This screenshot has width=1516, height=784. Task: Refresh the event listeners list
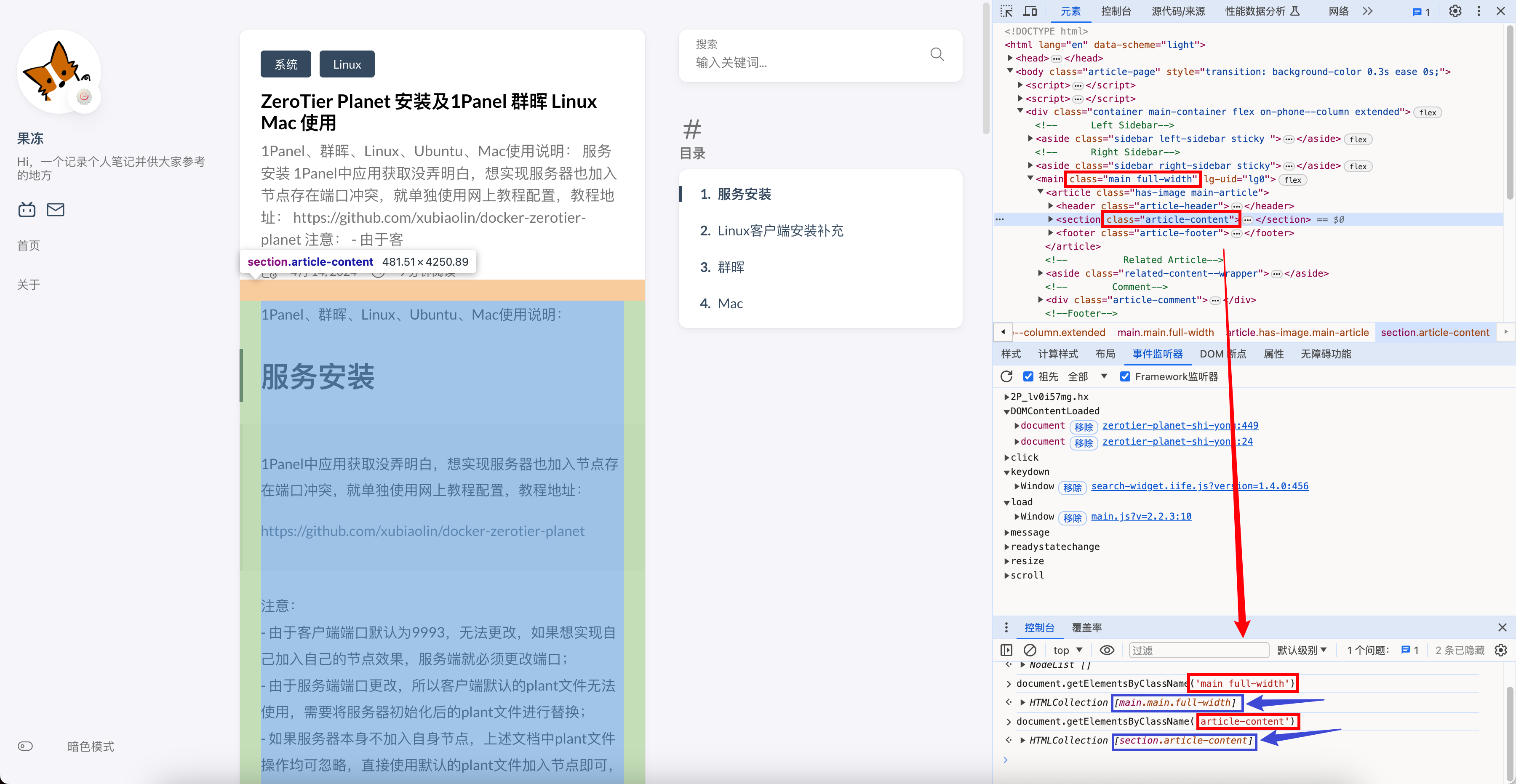point(1006,376)
